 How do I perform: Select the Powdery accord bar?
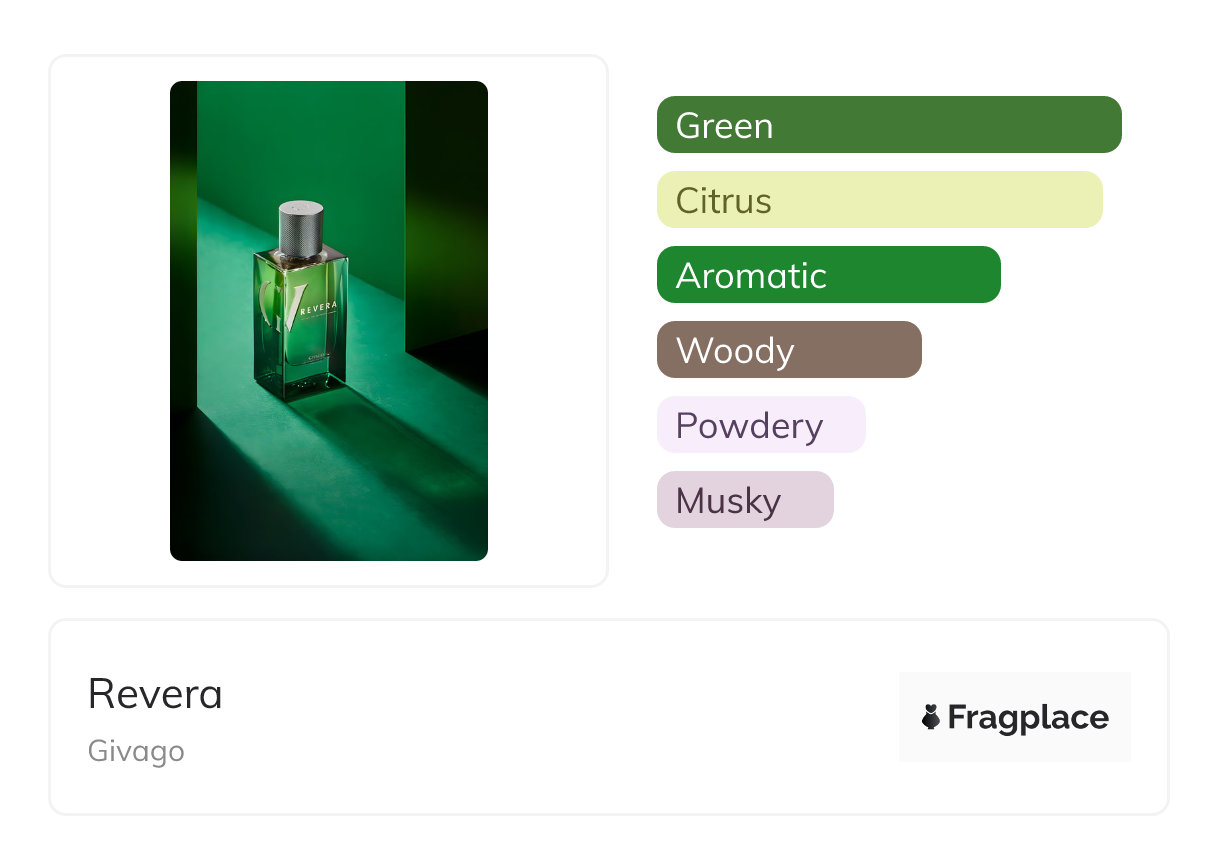[760, 425]
